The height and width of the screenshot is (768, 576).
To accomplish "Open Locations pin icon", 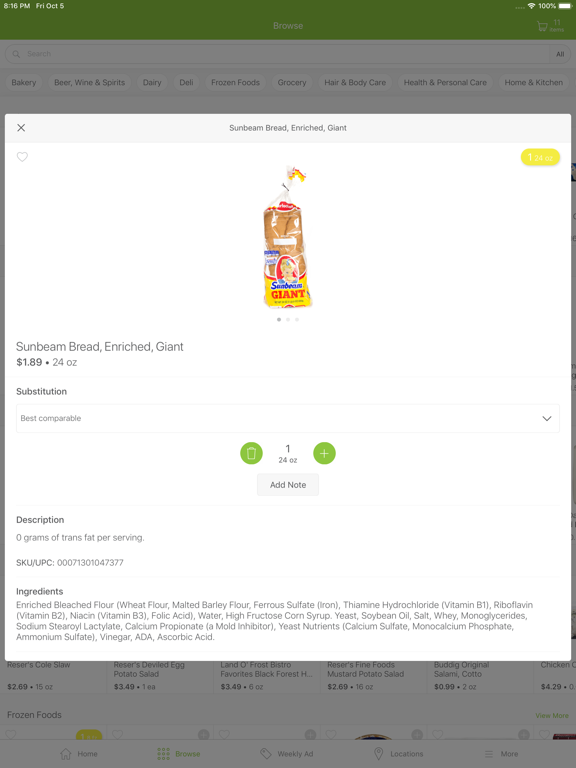I will (x=378, y=754).
